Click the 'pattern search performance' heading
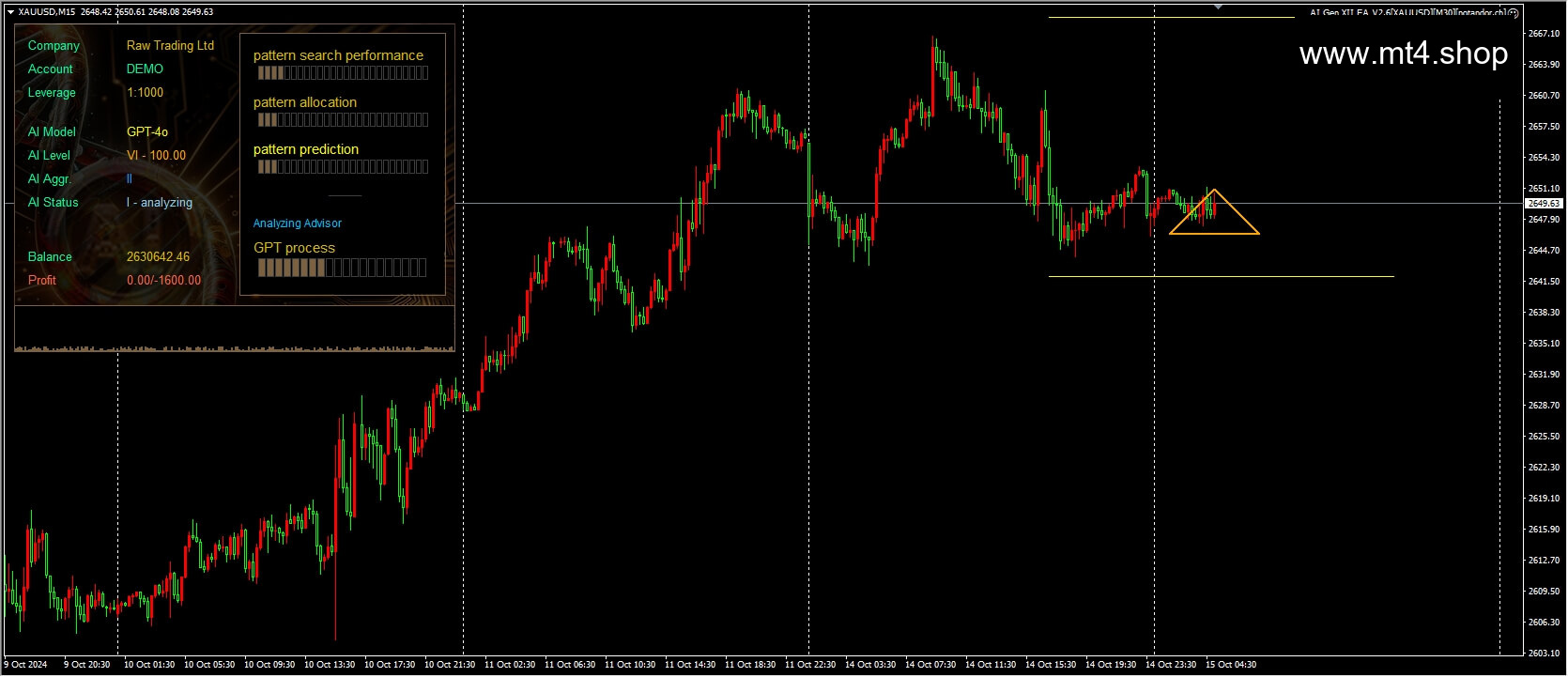Screen dimensions: 1568x677 point(338,55)
